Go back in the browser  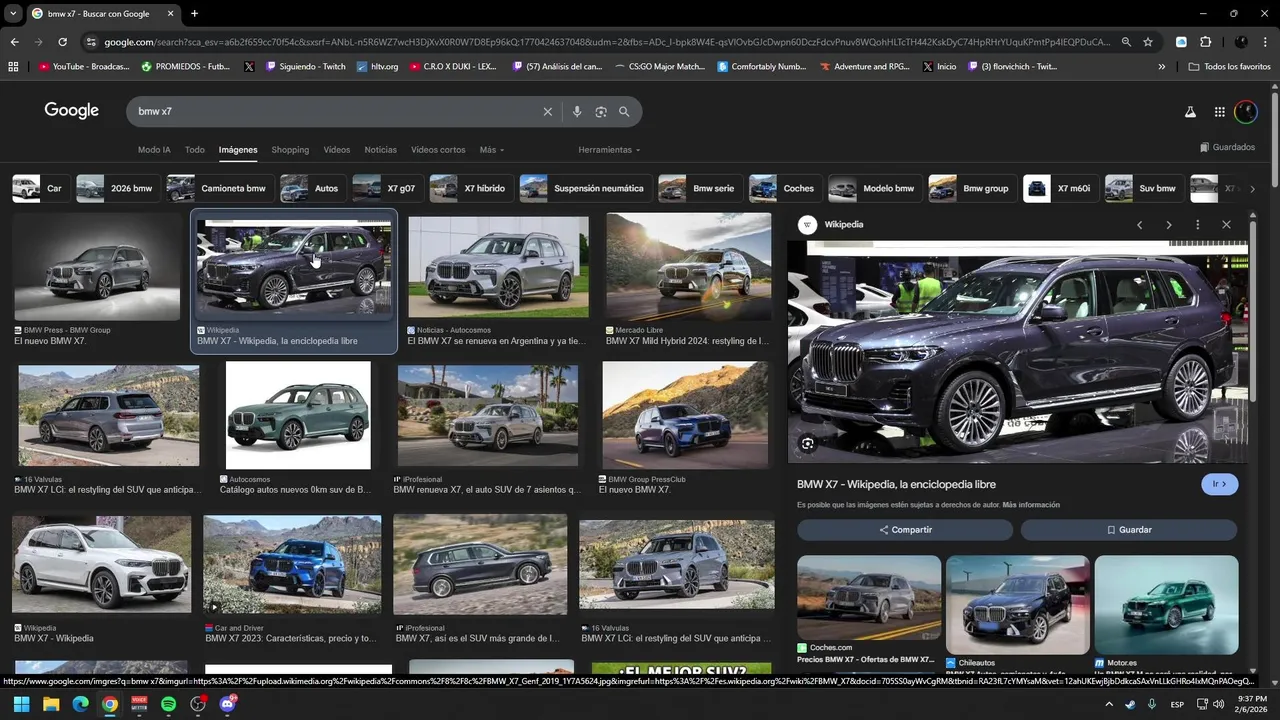[x=14, y=42]
